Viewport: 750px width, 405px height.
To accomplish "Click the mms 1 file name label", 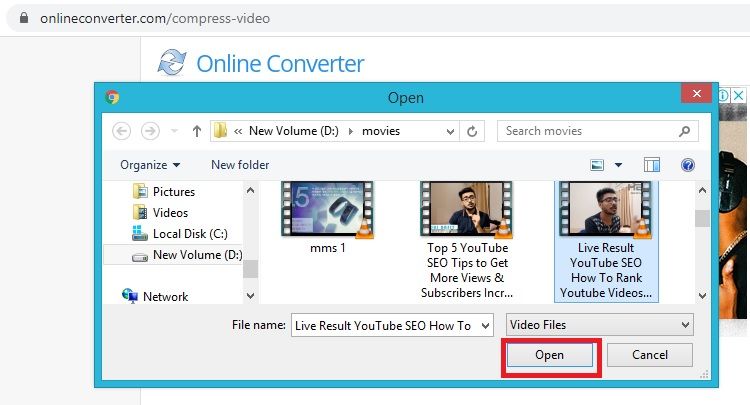I will tap(328, 248).
